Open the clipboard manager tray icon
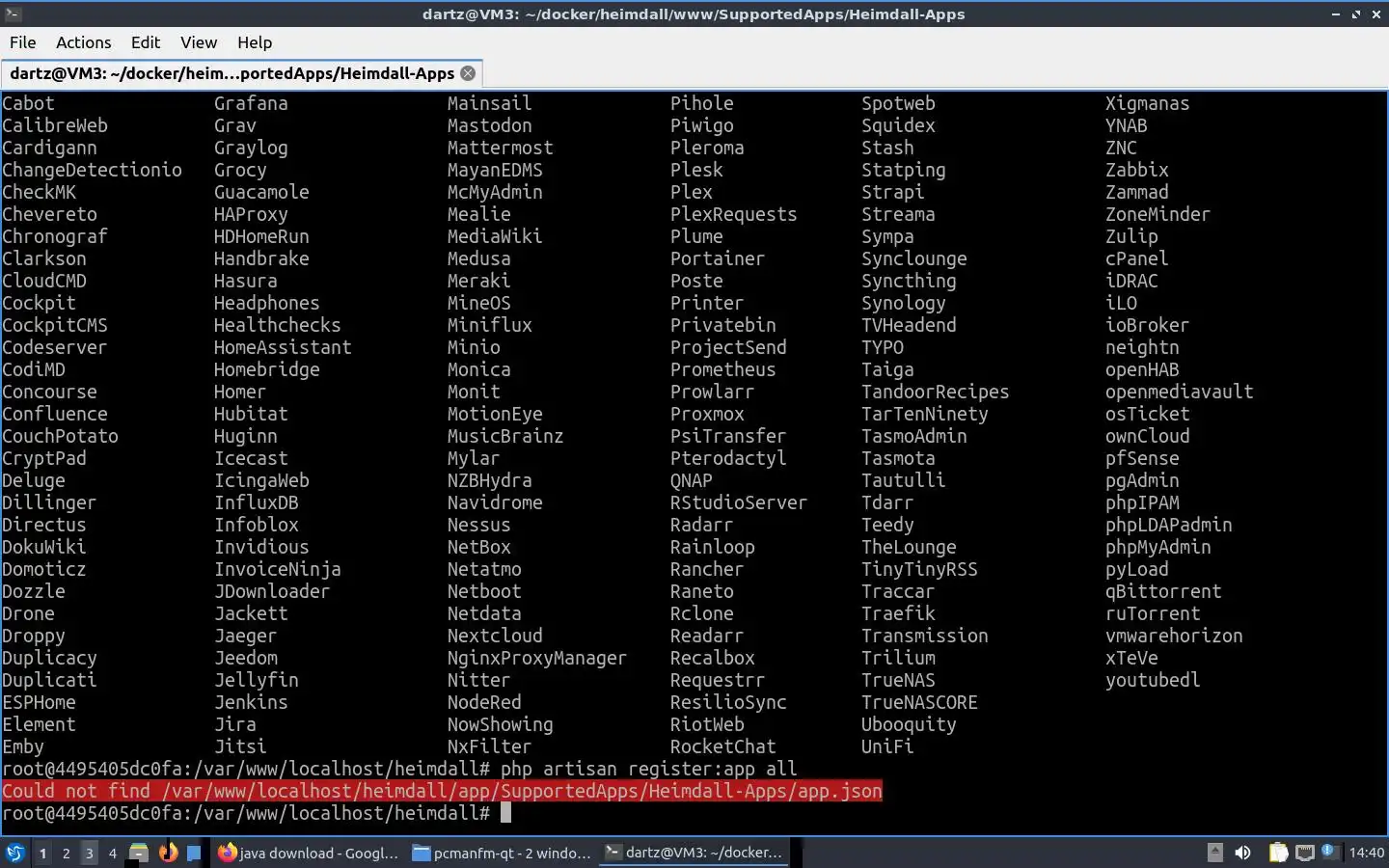Image resolution: width=1389 pixels, height=868 pixels. (x=1278, y=853)
